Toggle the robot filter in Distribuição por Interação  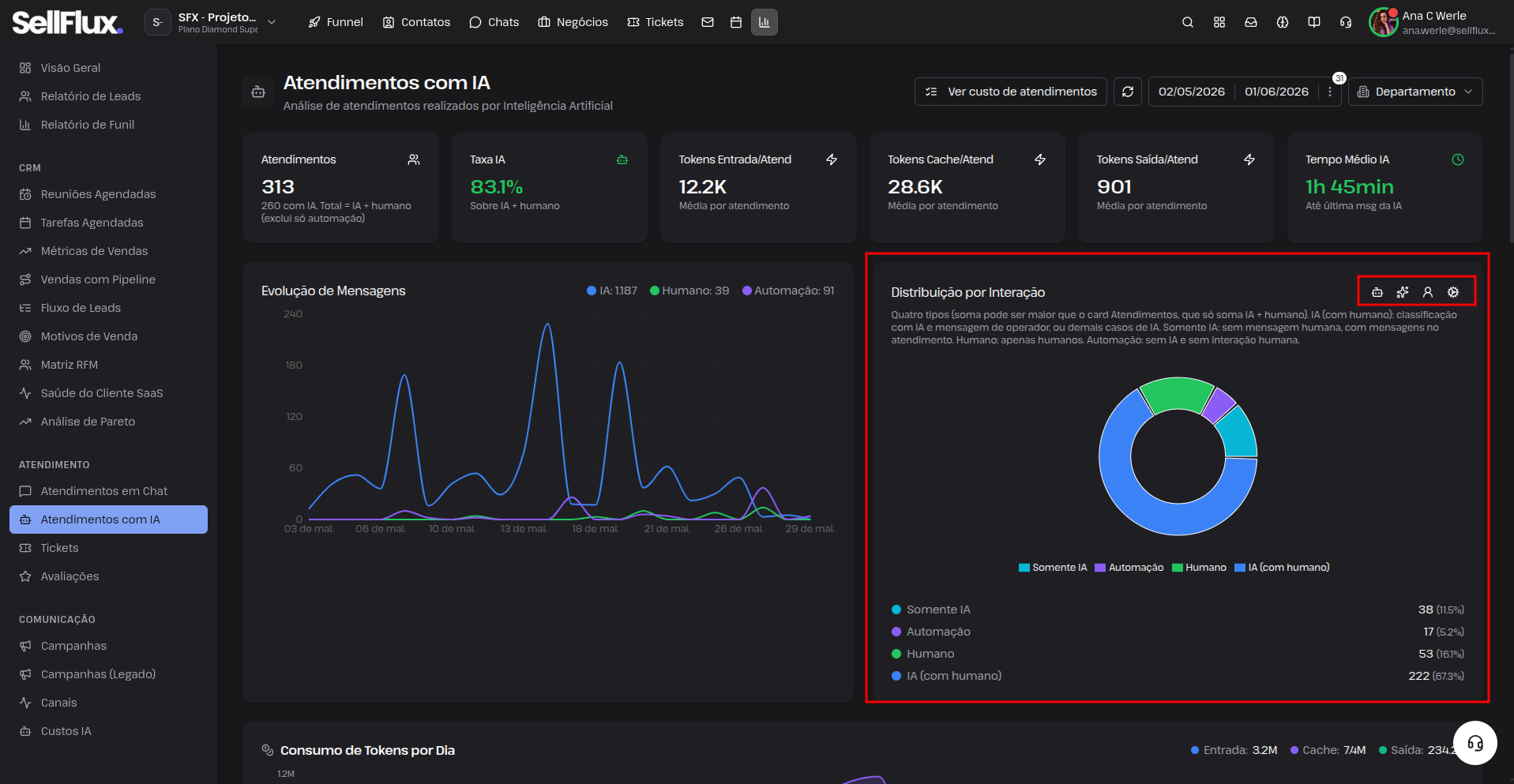click(x=1377, y=292)
